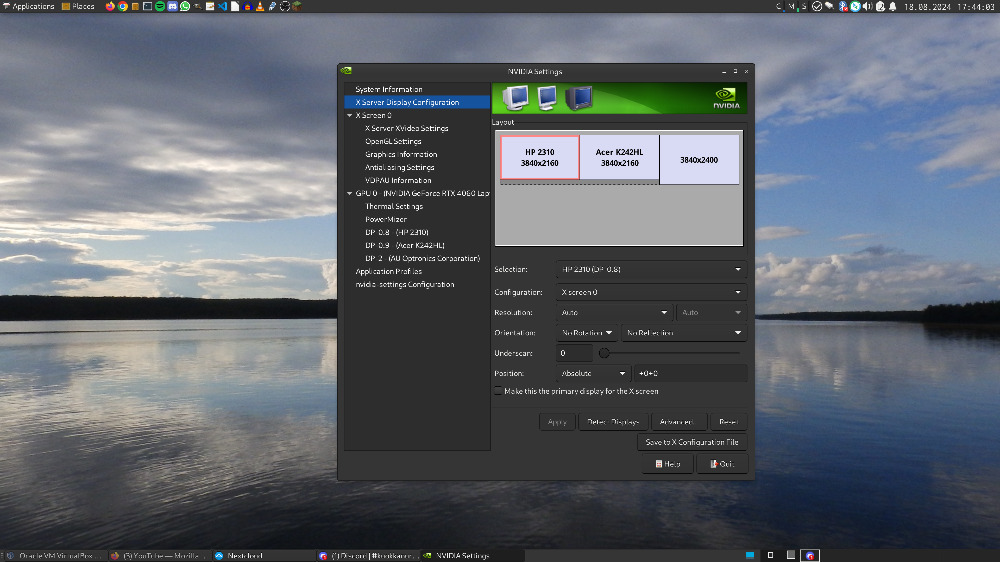Click the Reset button
The image size is (1000, 562).
(x=728, y=422)
